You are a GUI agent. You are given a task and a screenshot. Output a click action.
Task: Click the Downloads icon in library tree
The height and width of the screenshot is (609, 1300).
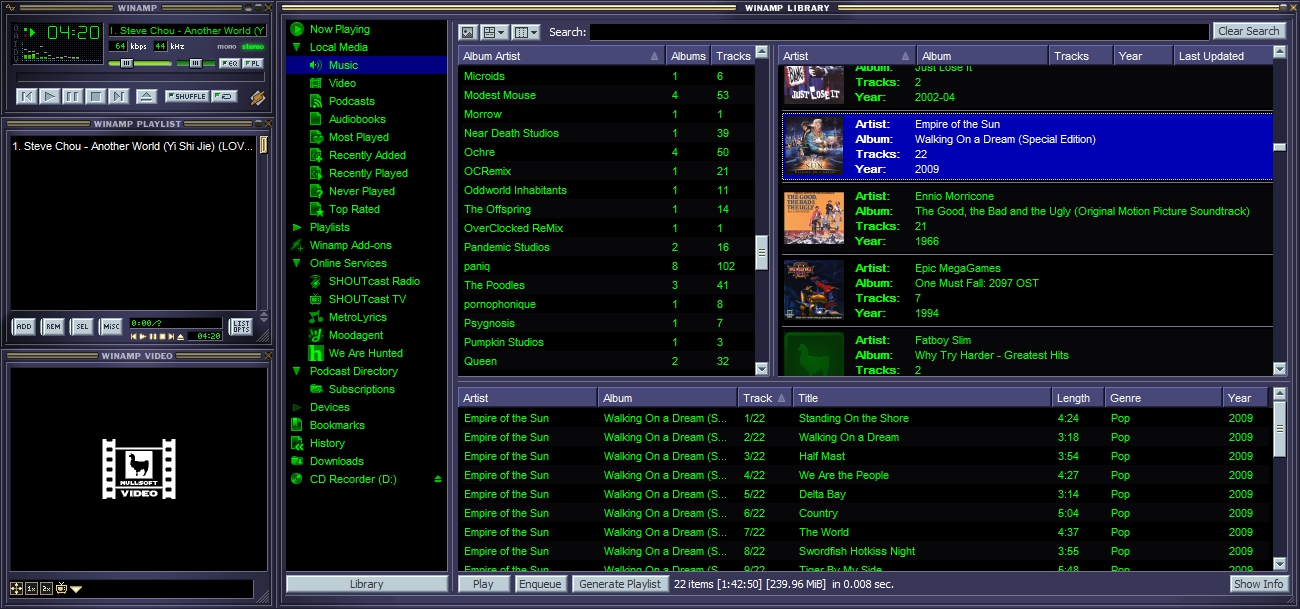click(x=297, y=461)
